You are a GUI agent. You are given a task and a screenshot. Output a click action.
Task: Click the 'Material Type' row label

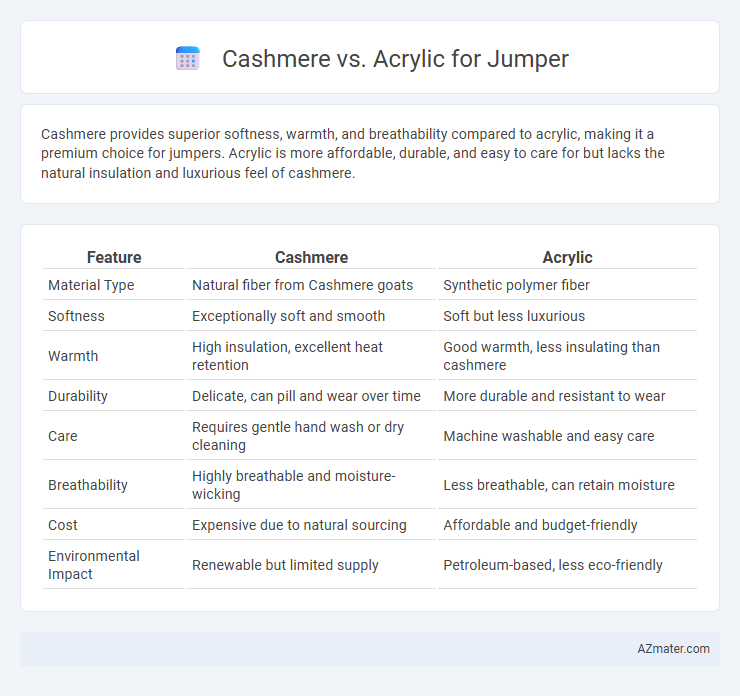tap(91, 285)
